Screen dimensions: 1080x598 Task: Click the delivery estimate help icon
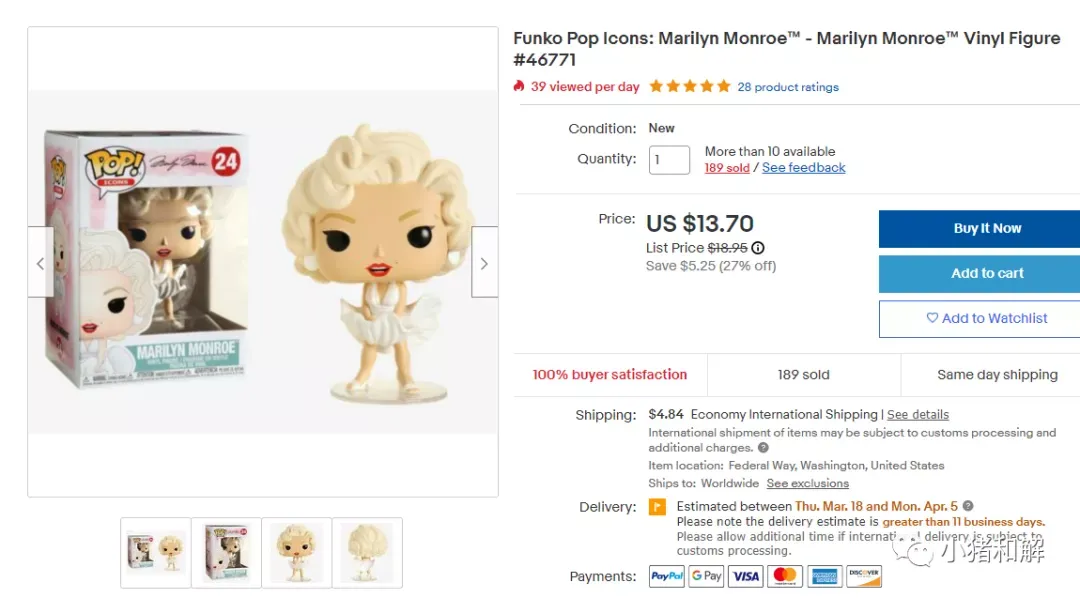(x=968, y=506)
